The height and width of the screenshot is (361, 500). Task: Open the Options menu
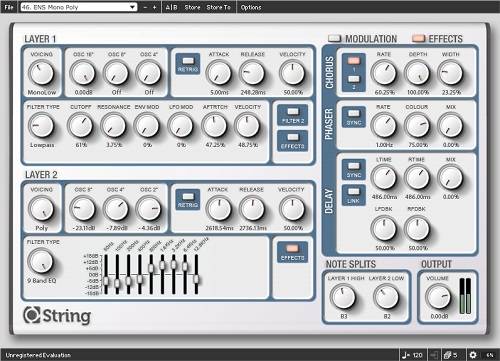tap(251, 7)
